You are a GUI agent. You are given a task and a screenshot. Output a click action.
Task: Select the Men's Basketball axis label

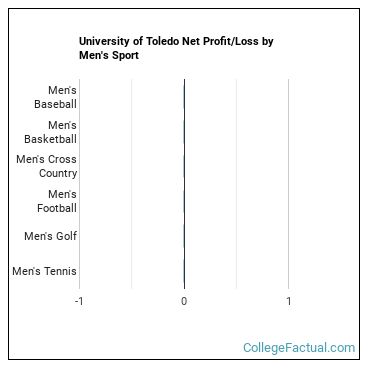click(x=50, y=132)
